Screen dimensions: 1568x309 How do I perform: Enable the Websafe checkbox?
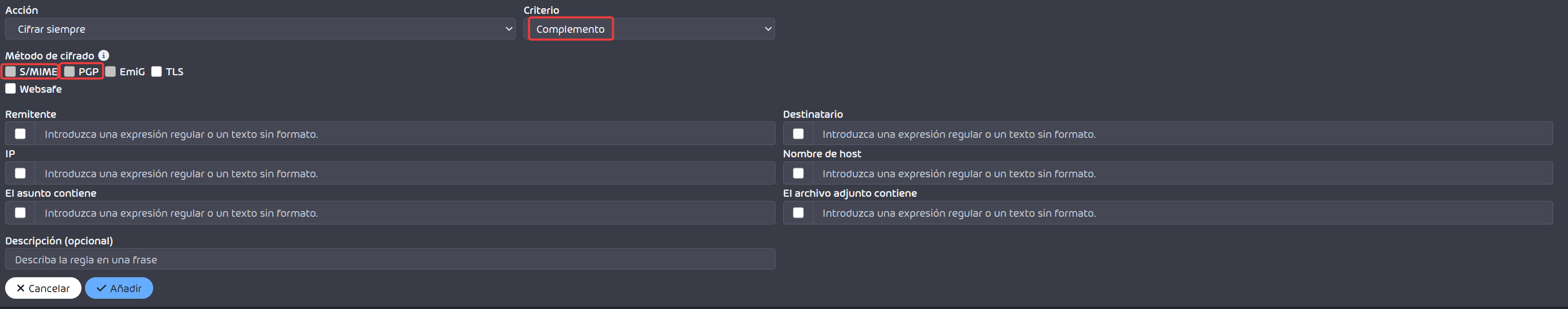(x=10, y=88)
